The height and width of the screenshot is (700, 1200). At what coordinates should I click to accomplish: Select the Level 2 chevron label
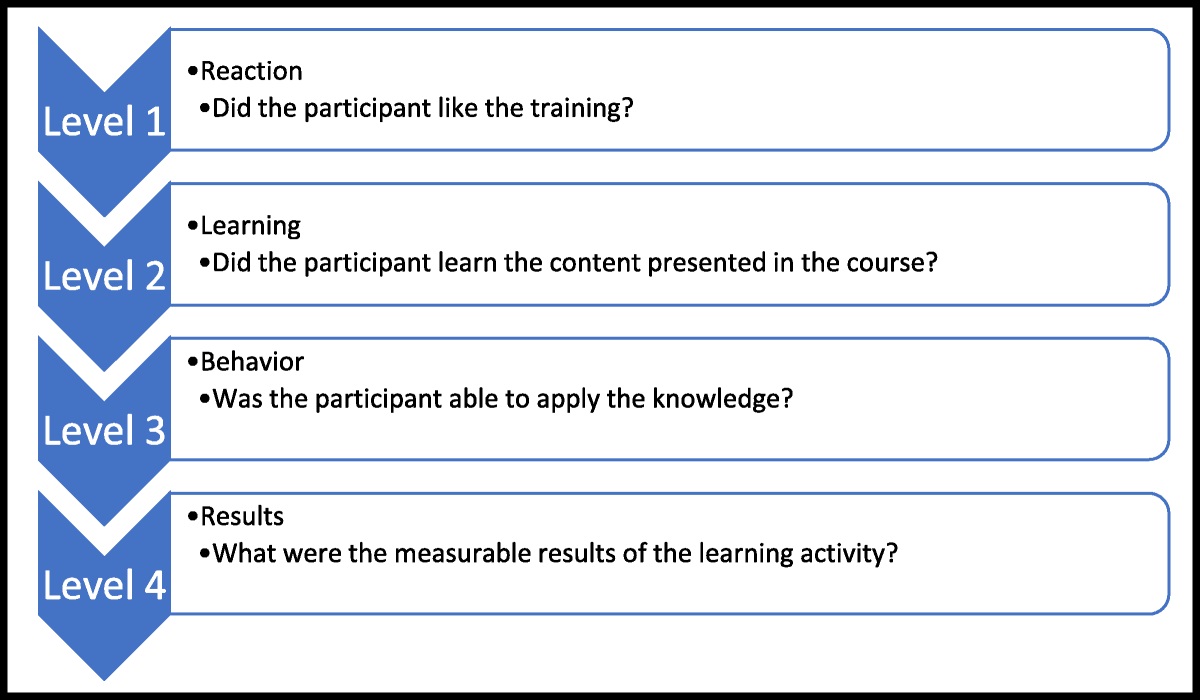click(x=103, y=276)
